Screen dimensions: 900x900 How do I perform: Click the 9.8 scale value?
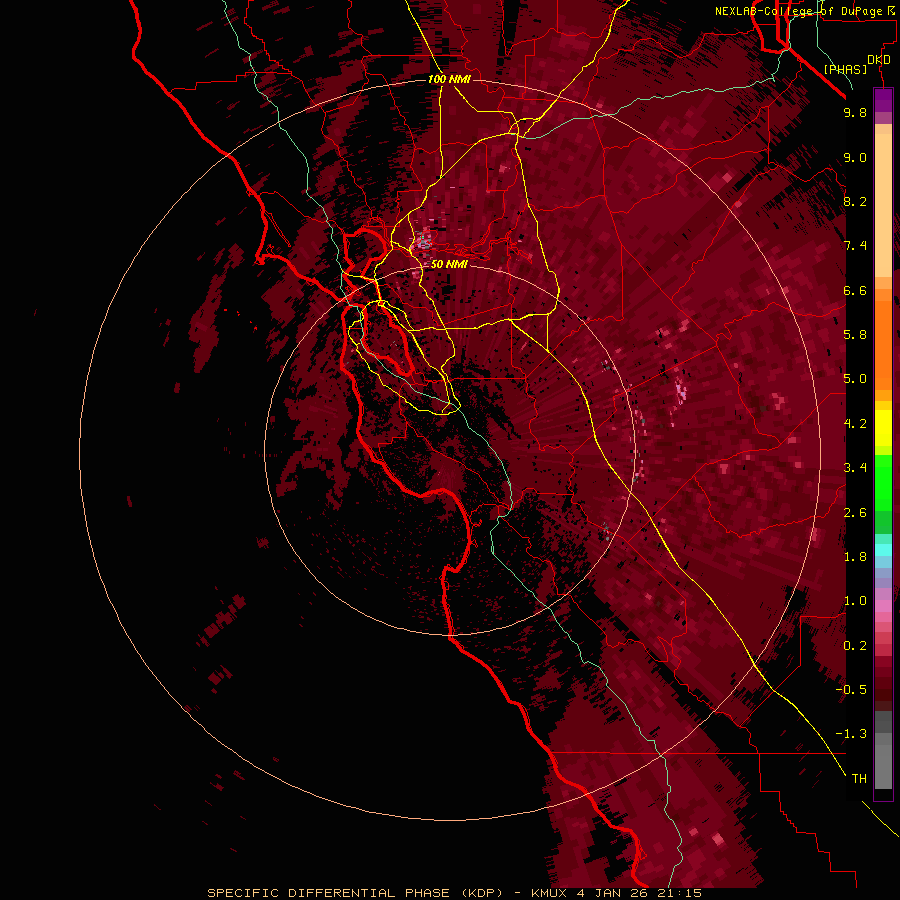[855, 112]
